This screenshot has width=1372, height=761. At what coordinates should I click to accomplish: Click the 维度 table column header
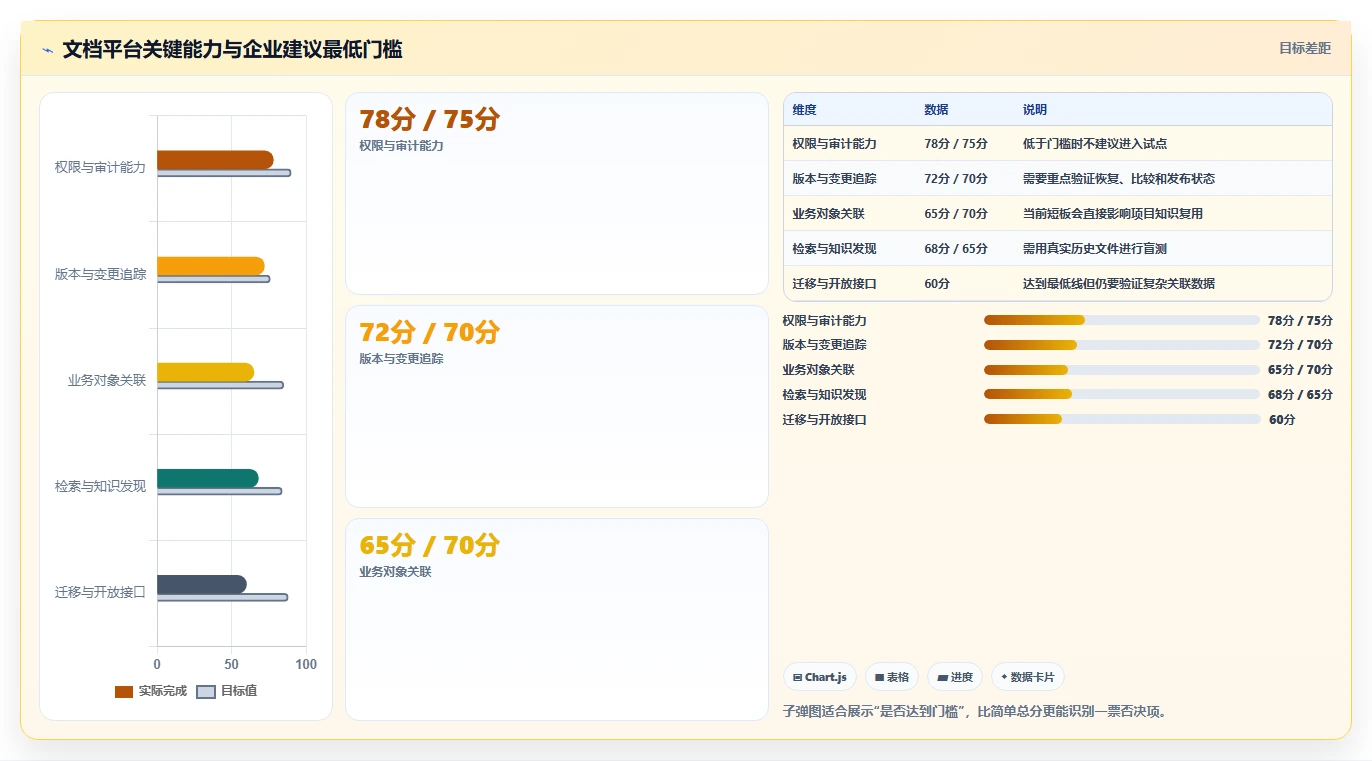(x=805, y=110)
